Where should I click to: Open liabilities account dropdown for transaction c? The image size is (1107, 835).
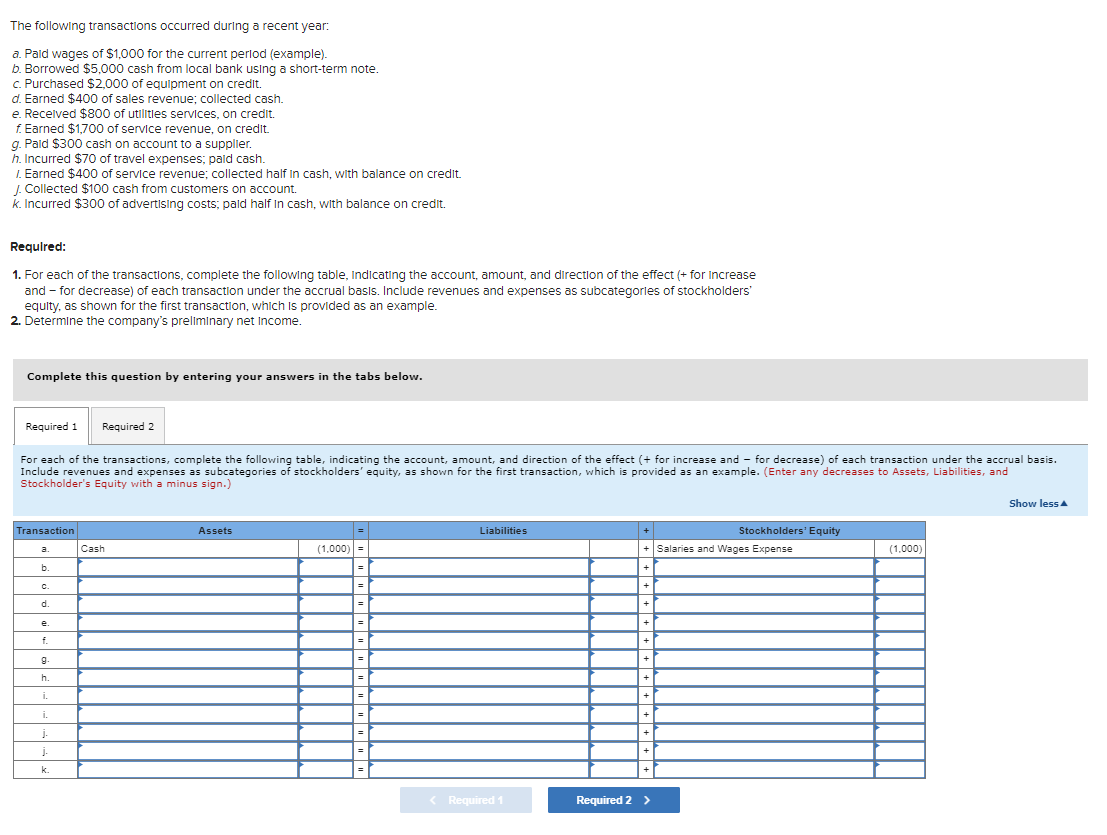pos(479,585)
